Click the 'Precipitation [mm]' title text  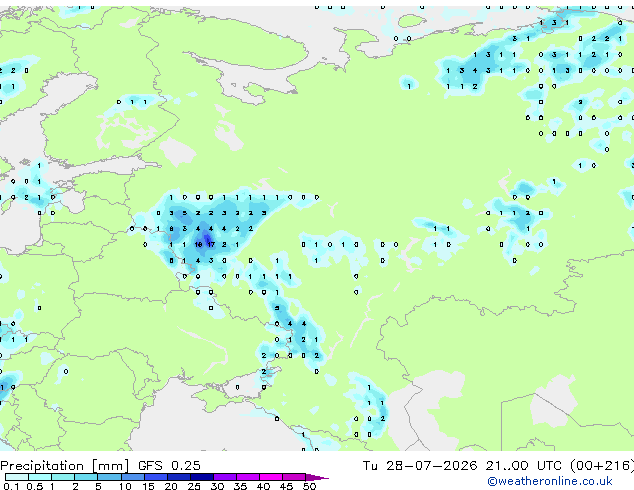coord(65,466)
